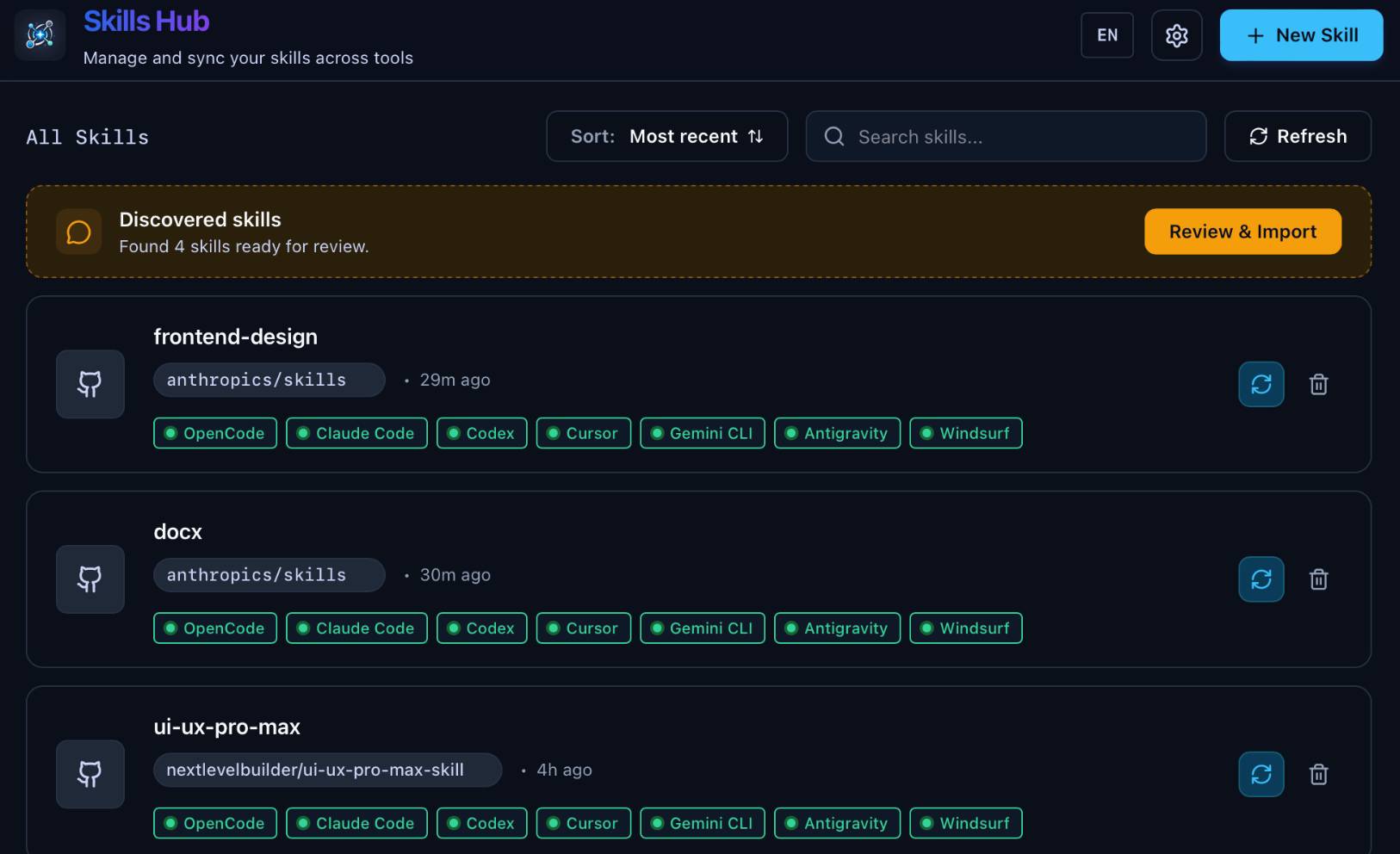
Task: Update the ui-ux-pro-max skill via its refresh icon
Action: (x=1261, y=774)
